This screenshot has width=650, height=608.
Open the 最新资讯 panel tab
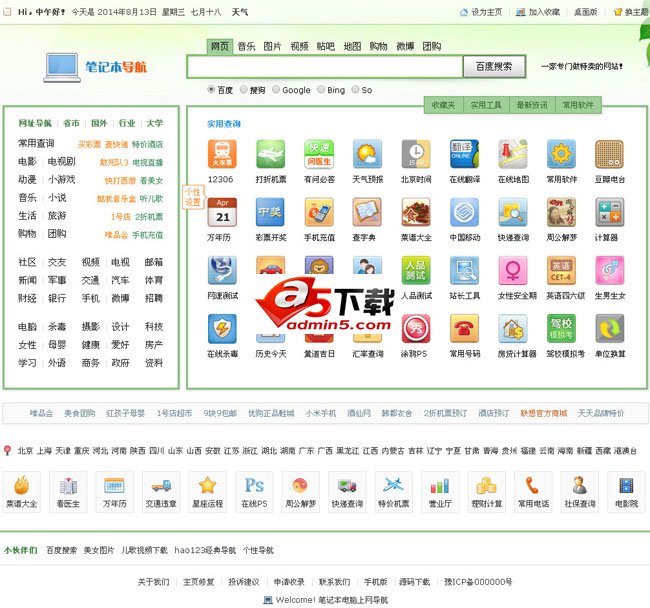click(532, 105)
